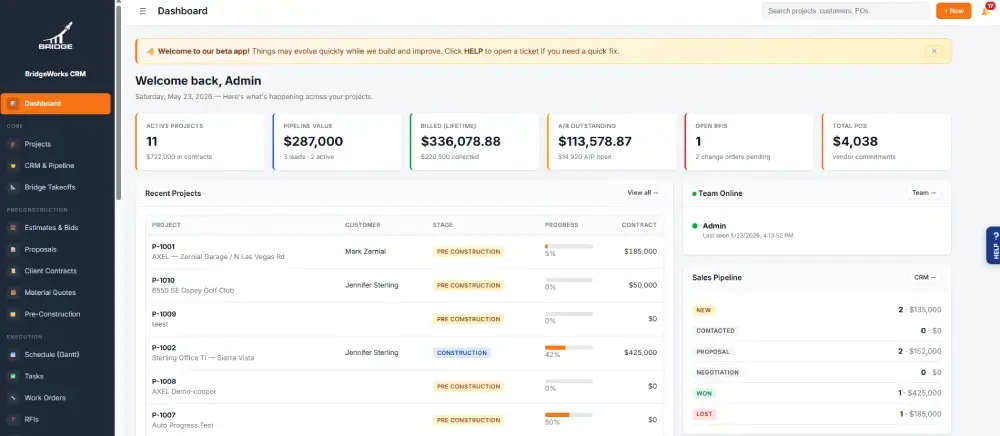Click the NEGOTIATION pipeline stage
This screenshot has height=436, width=1000.
(717, 372)
